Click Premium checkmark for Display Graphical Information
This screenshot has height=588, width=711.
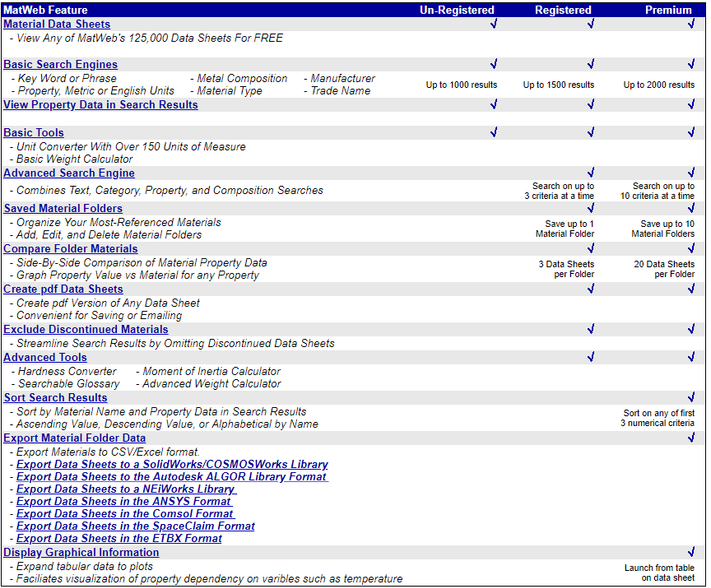[691, 552]
